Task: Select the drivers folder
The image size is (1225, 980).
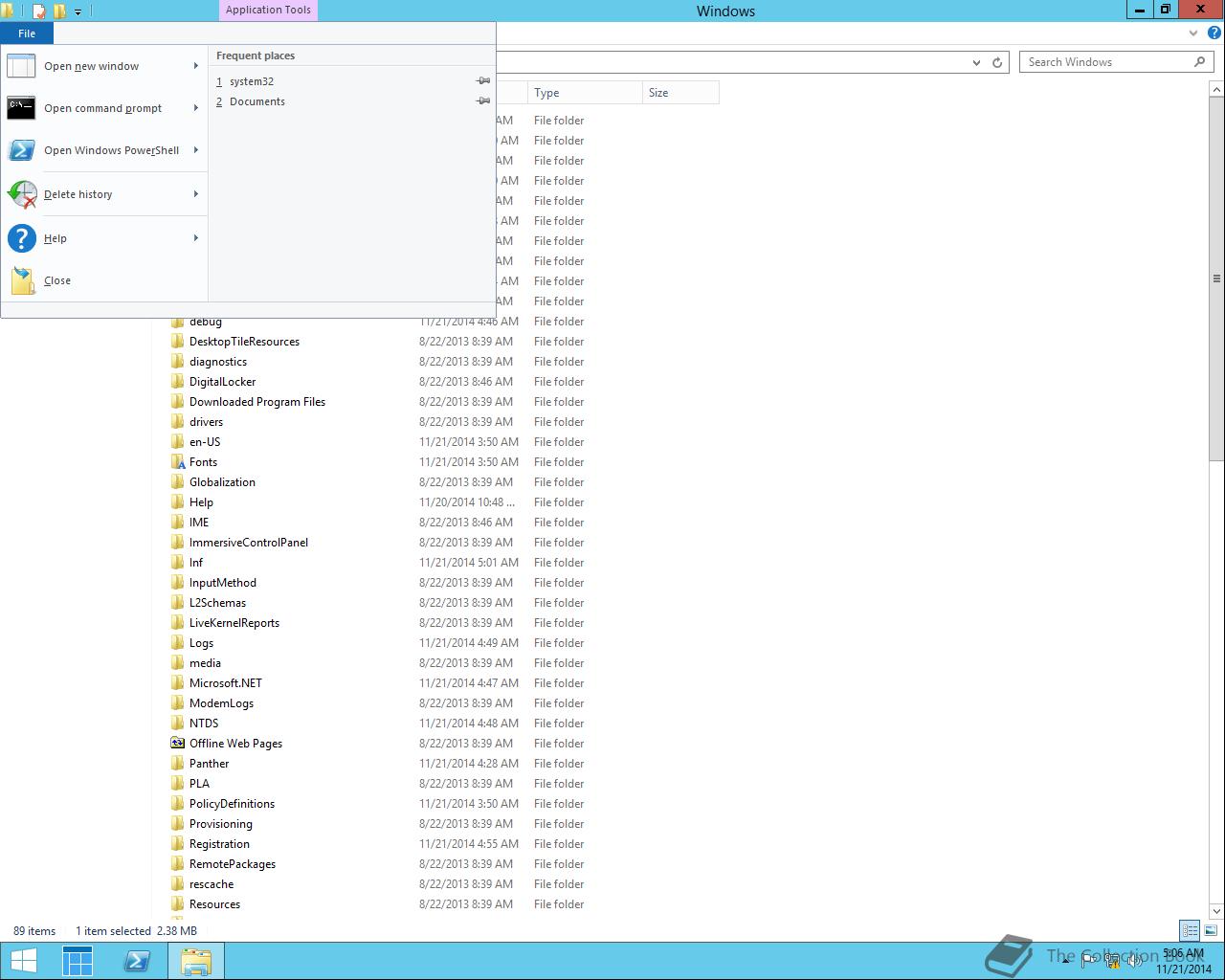Action: pyautogui.click(x=206, y=422)
